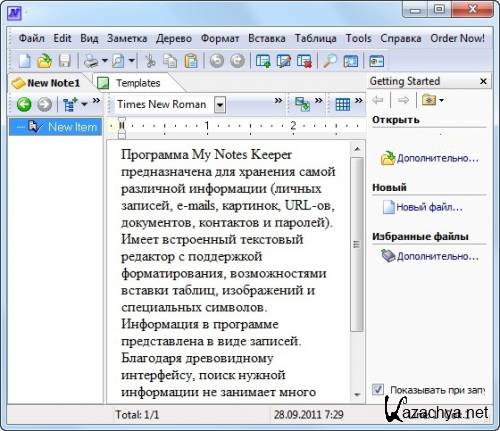Expand the font toolbar overflow chevron
Viewport: 500px width, 431px height.
coord(278,100)
